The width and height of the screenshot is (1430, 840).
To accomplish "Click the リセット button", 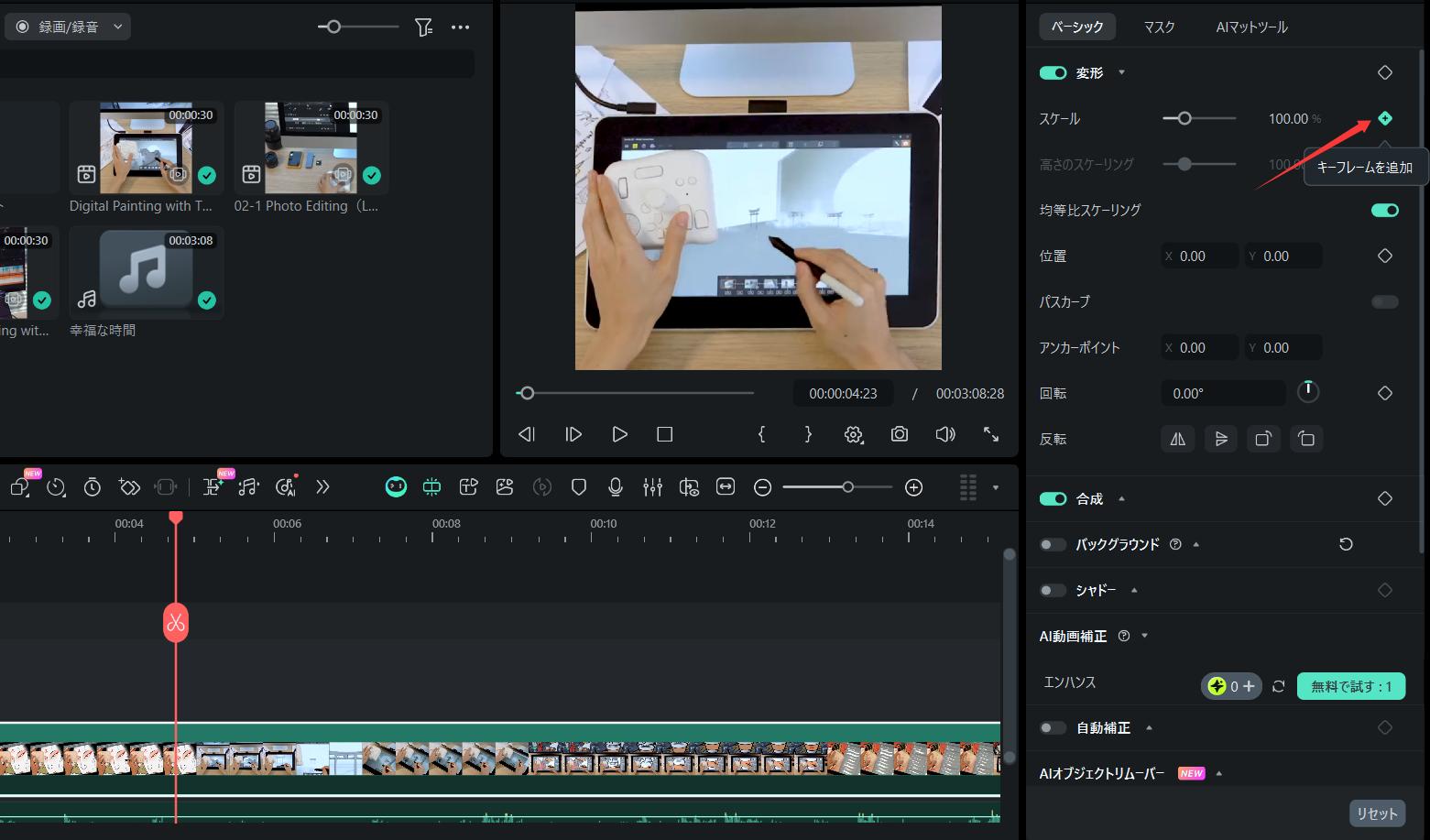I will (x=1376, y=813).
